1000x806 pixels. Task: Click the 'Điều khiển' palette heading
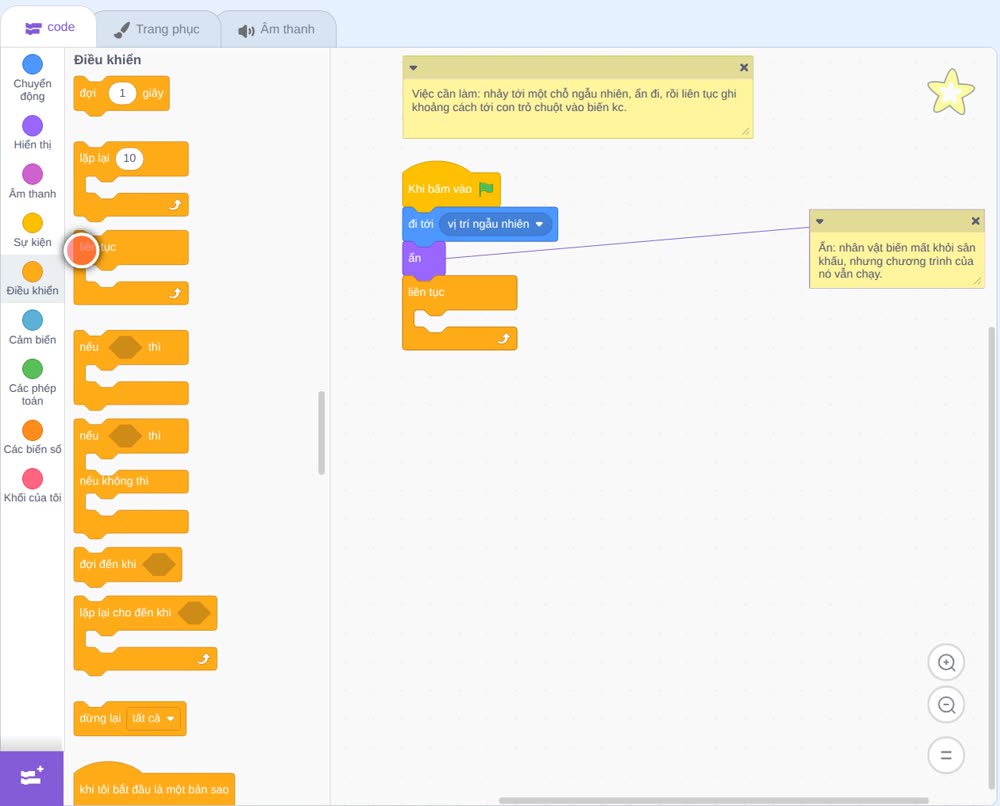point(107,60)
